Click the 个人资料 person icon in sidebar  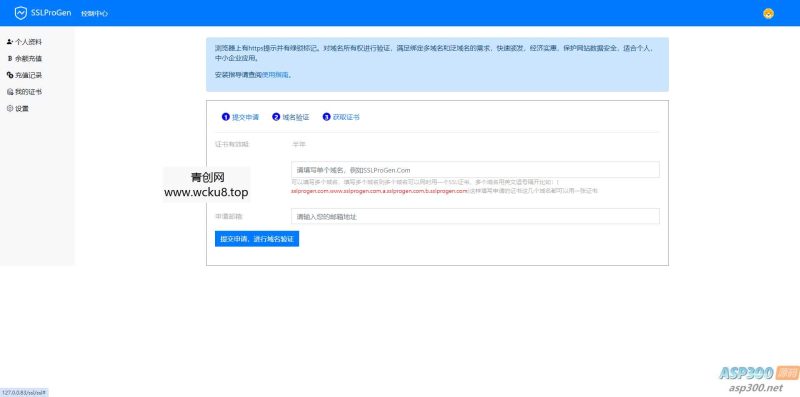[10, 42]
